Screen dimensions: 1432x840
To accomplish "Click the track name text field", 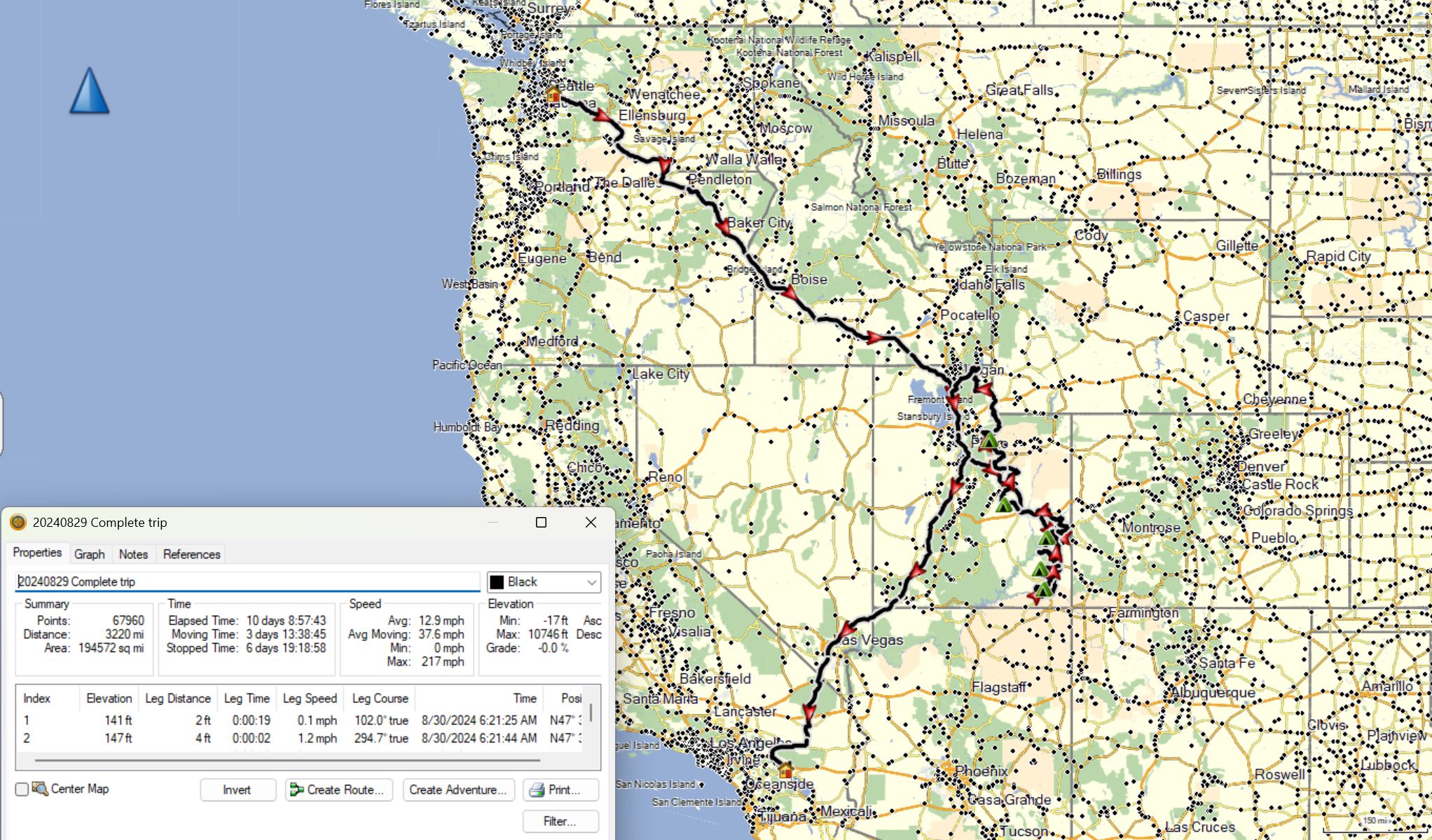I will 245,582.
